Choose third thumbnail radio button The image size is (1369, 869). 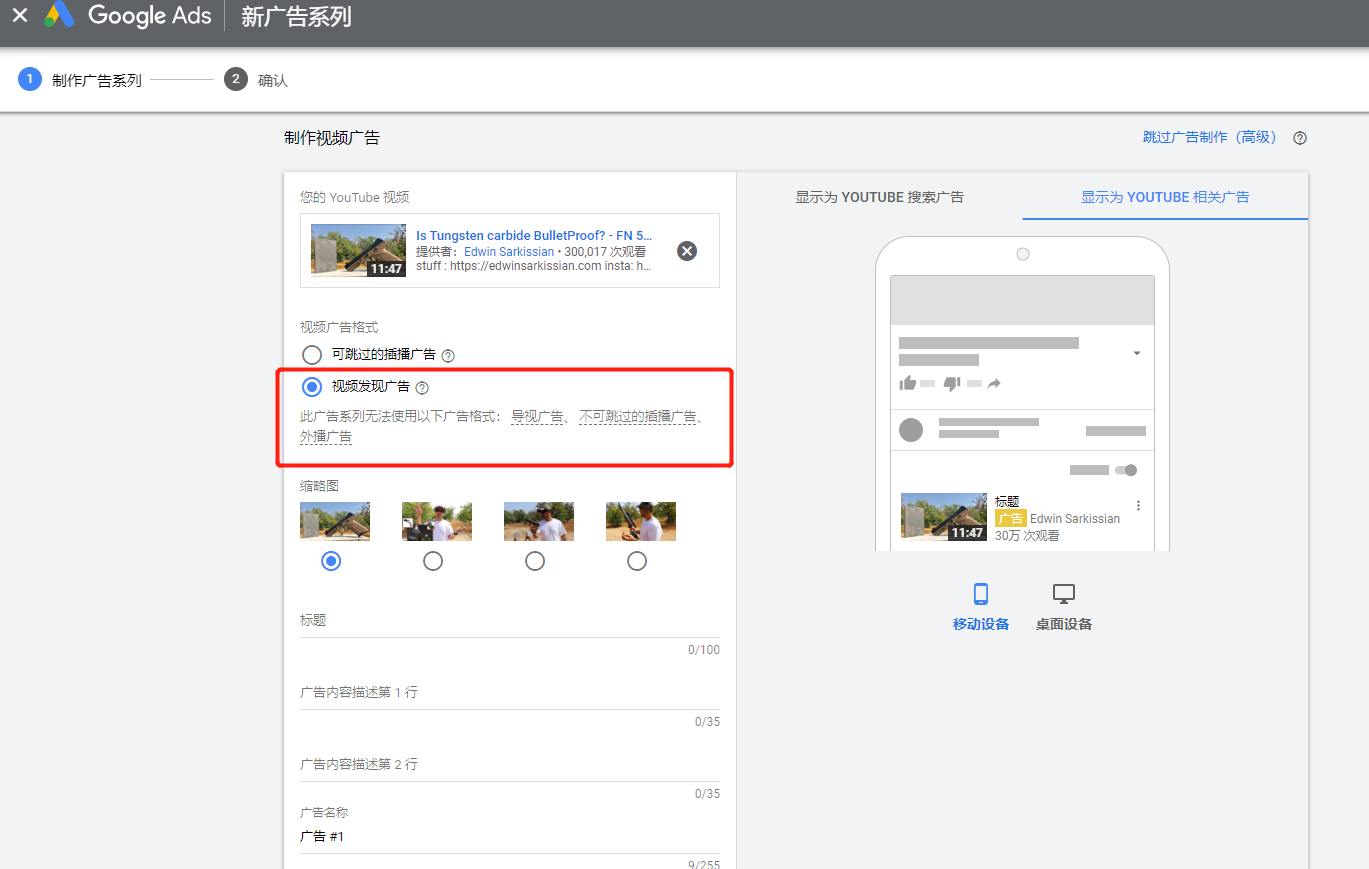(535, 561)
